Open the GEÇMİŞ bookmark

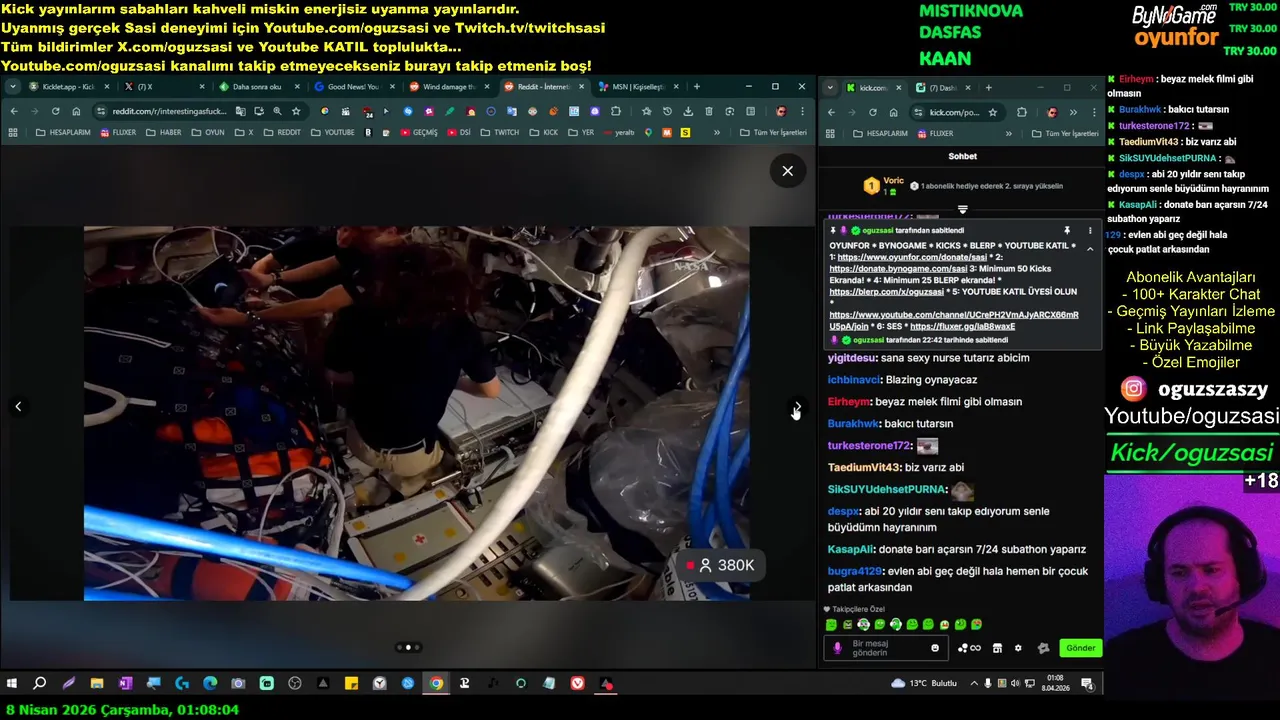pos(418,132)
